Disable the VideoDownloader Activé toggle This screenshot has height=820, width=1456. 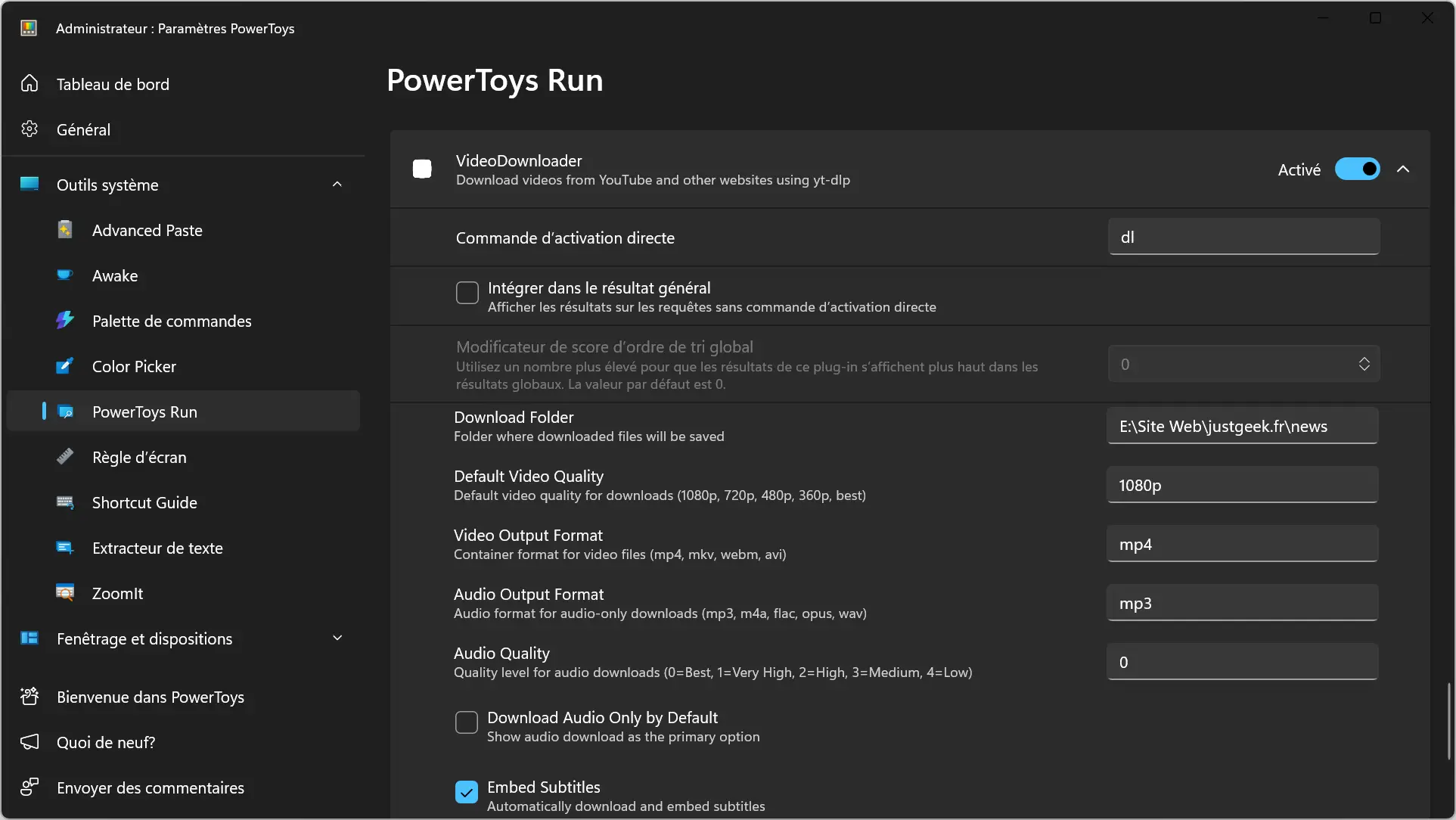(x=1357, y=169)
